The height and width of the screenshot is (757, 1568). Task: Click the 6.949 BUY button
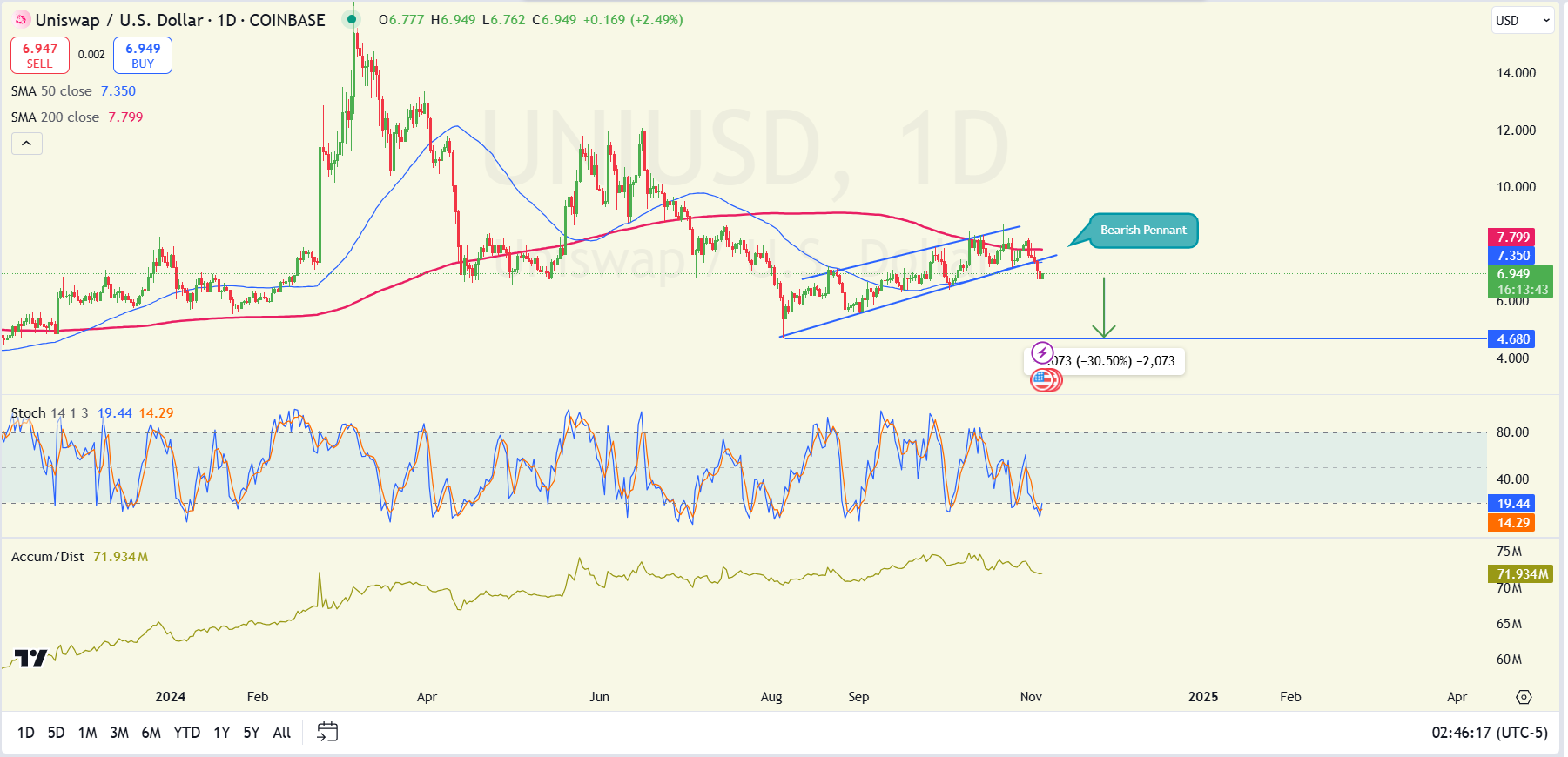pyautogui.click(x=143, y=56)
